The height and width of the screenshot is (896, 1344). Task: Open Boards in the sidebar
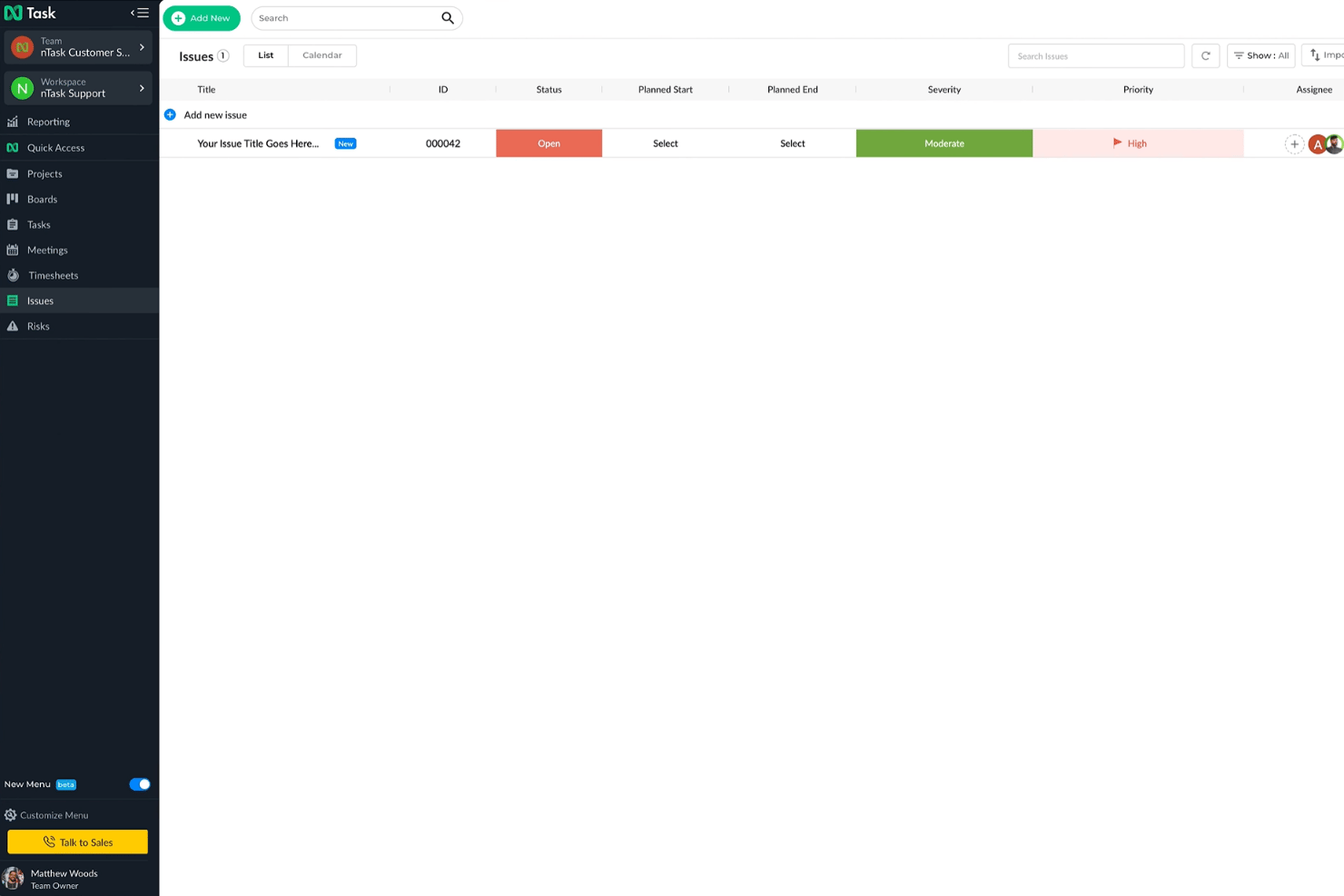tap(79, 199)
